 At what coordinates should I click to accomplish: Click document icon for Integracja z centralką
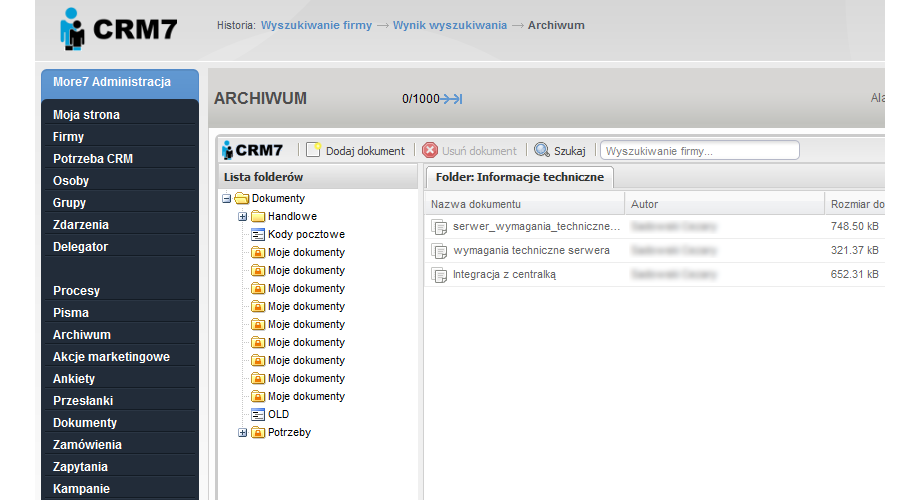click(x=439, y=274)
